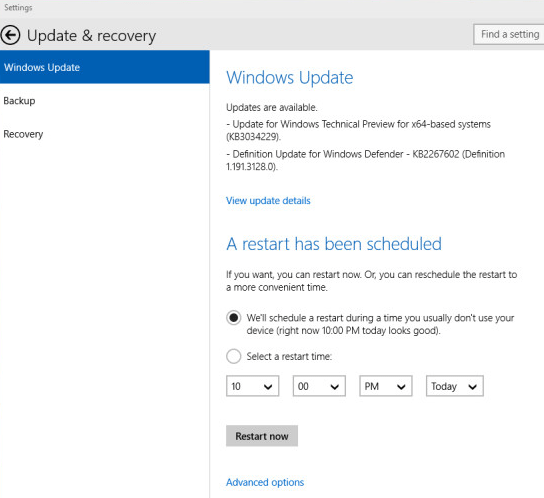This screenshot has height=498, width=544.
Task: Click the Windows Defender definition update text
Action: 365,160
